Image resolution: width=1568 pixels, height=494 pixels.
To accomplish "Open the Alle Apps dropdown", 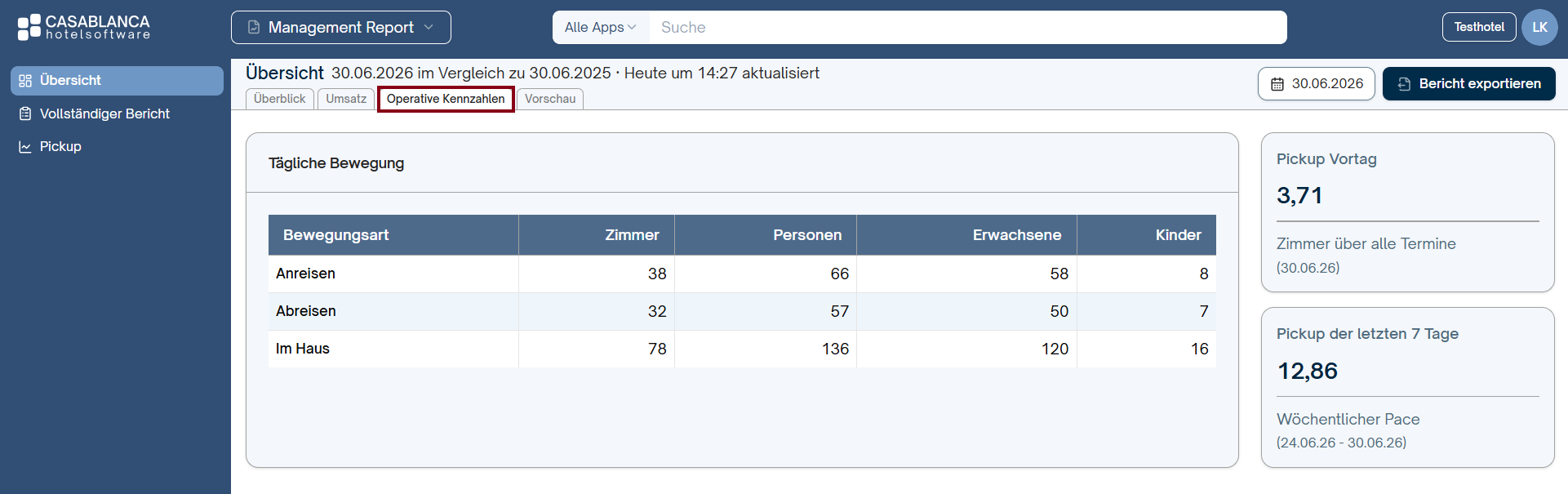I will (x=600, y=27).
